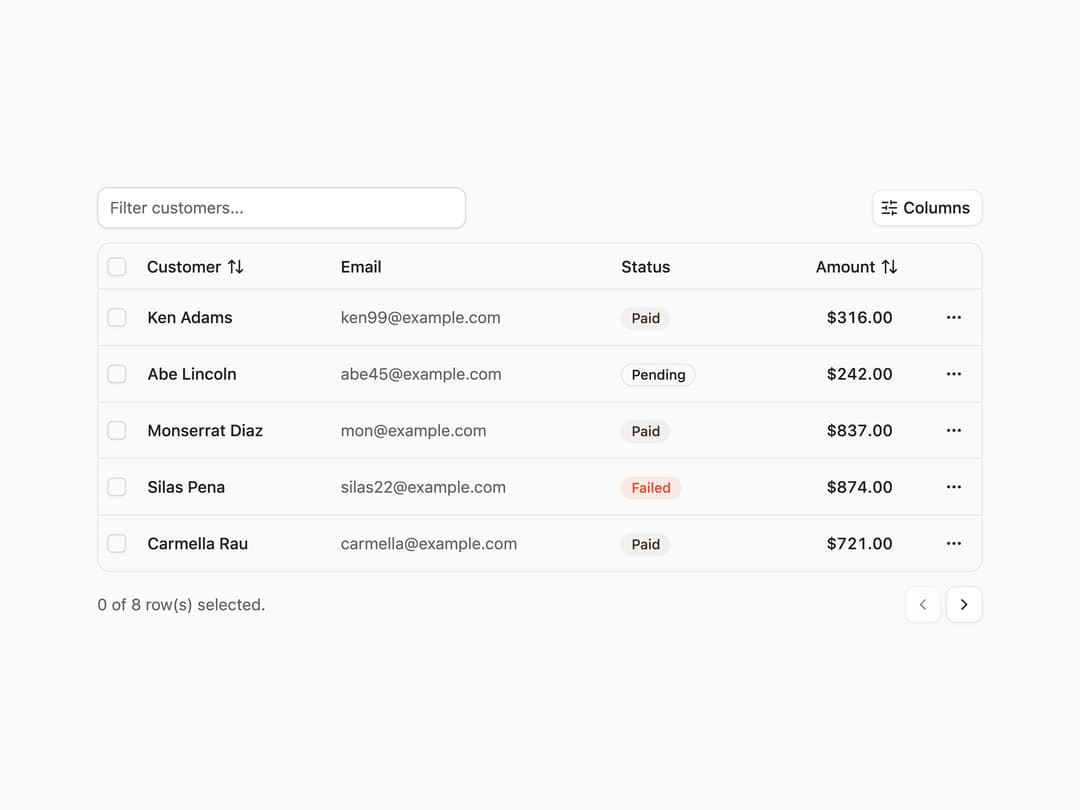The width and height of the screenshot is (1080, 810).
Task: Click the Carmella Rau customer name
Action: coord(198,543)
